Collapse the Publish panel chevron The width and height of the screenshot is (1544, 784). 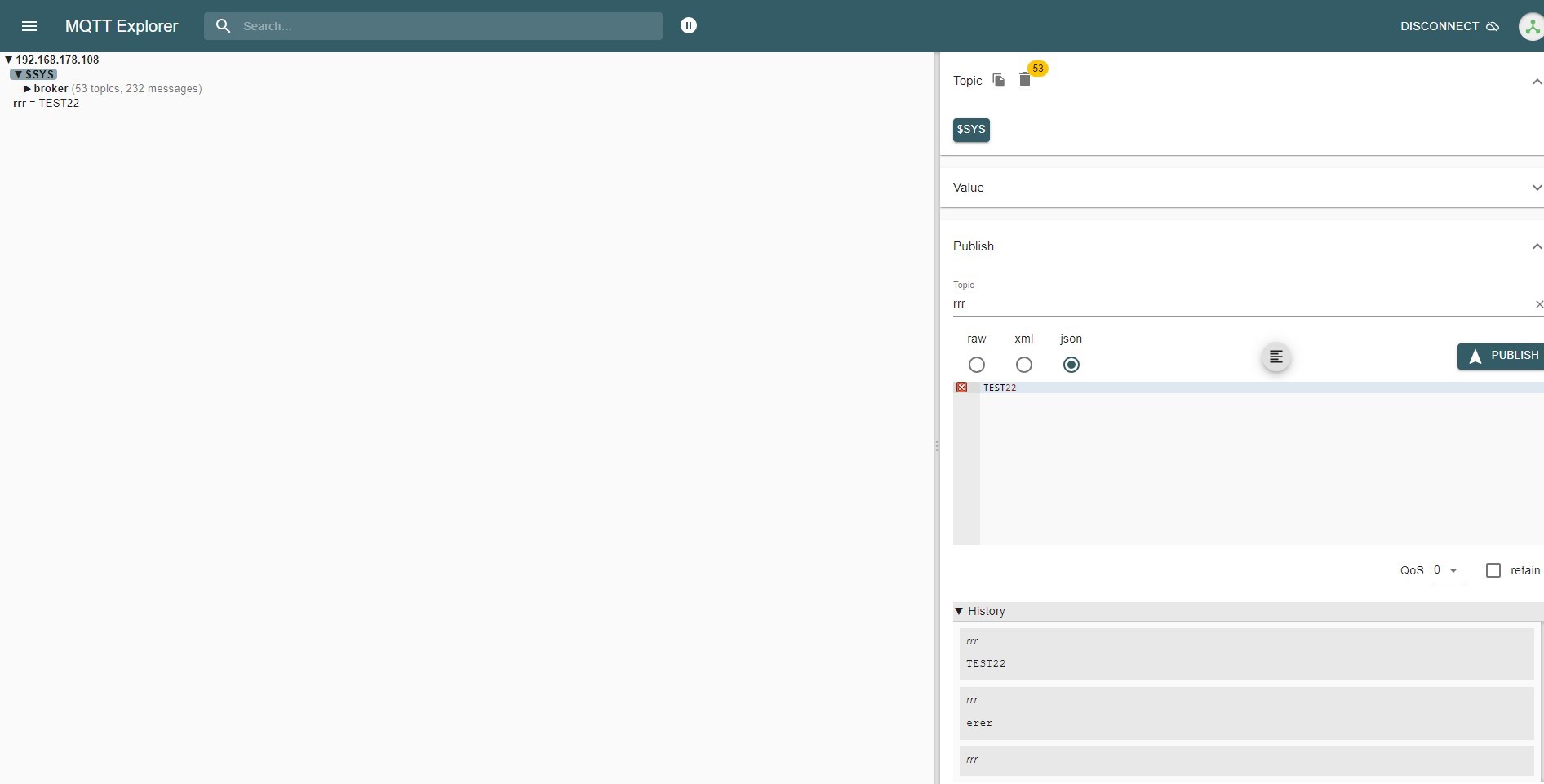pos(1537,246)
